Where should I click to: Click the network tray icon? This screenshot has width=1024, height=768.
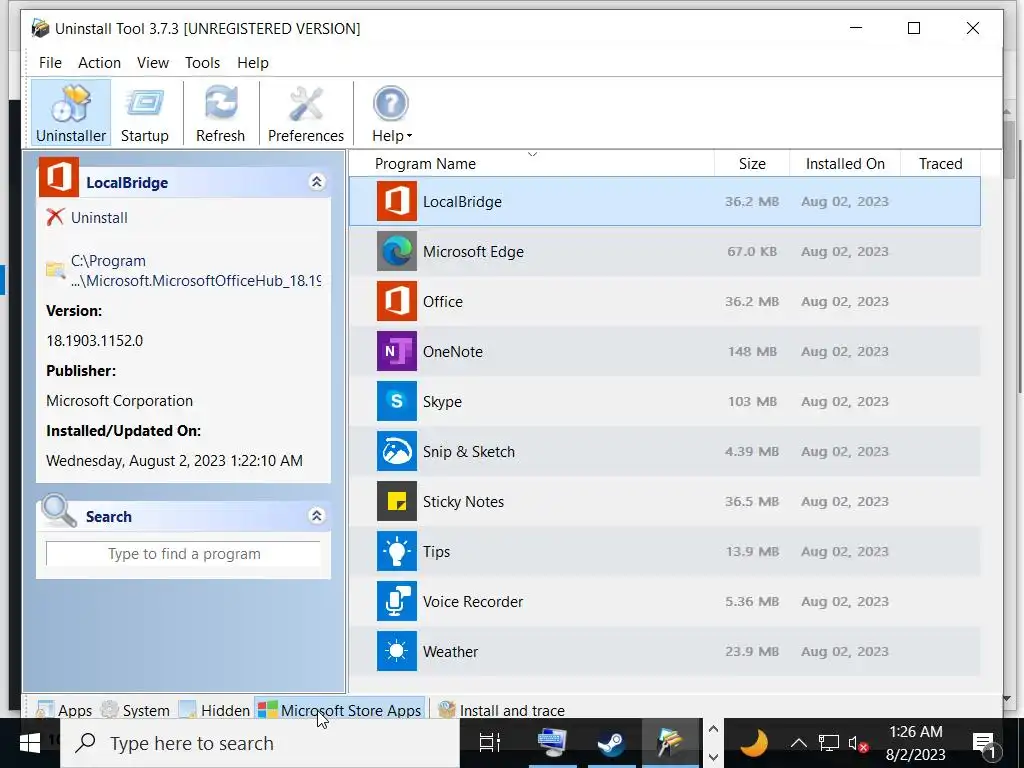coord(829,743)
